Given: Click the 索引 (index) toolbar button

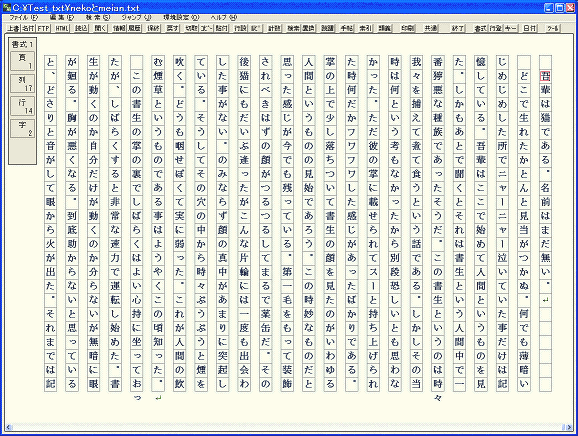Looking at the screenshot, I should coord(365,28).
